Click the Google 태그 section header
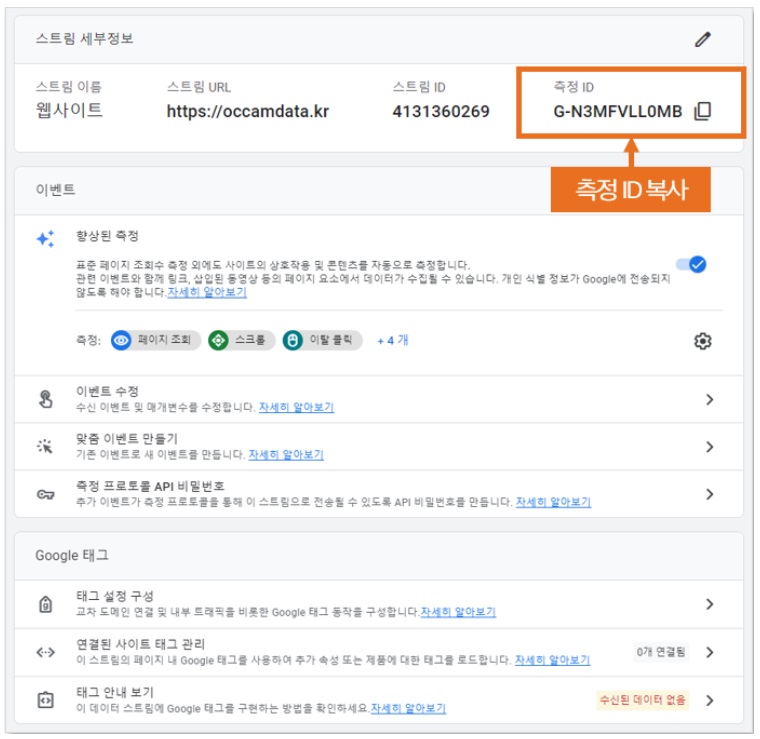This screenshot has width=760, height=739. pyautogui.click(x=72, y=555)
